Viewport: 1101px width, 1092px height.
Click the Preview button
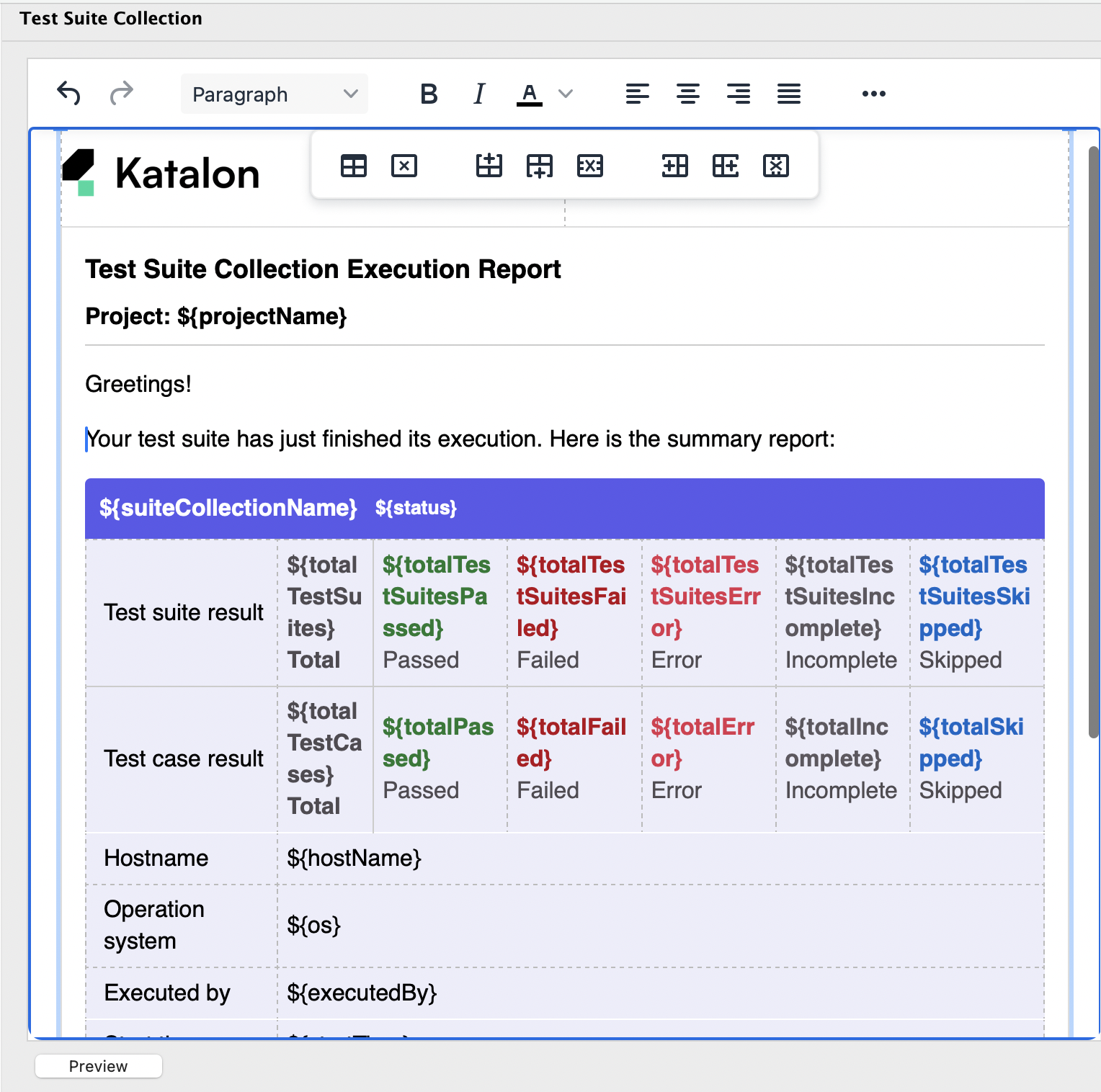coord(99,1066)
